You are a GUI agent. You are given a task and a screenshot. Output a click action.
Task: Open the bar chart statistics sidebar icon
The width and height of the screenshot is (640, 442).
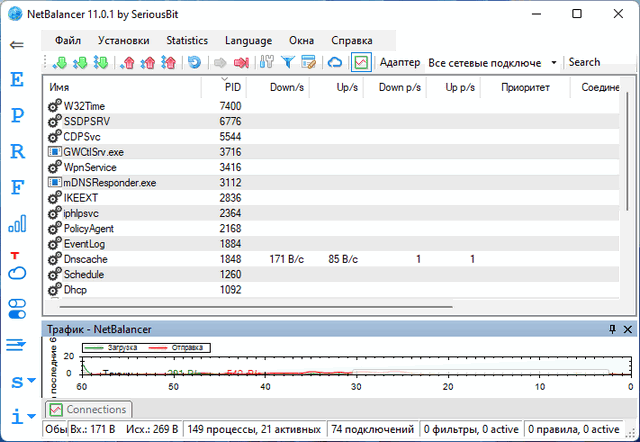pos(16,223)
